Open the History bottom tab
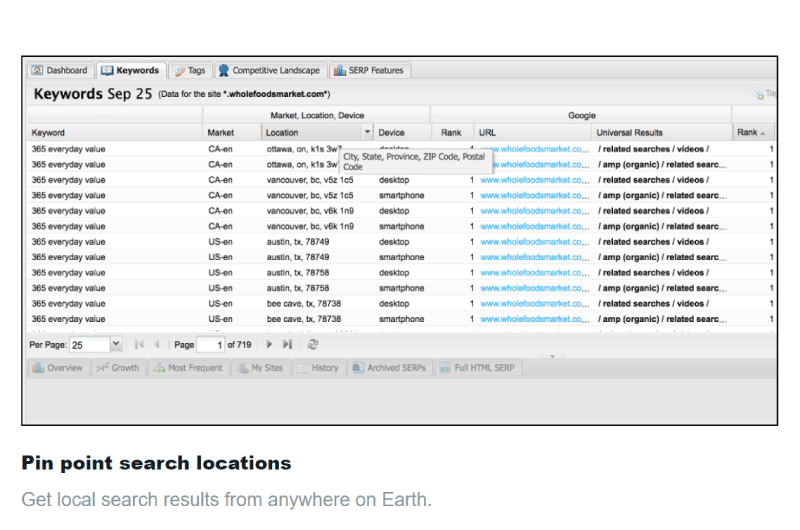 pyautogui.click(x=318, y=368)
